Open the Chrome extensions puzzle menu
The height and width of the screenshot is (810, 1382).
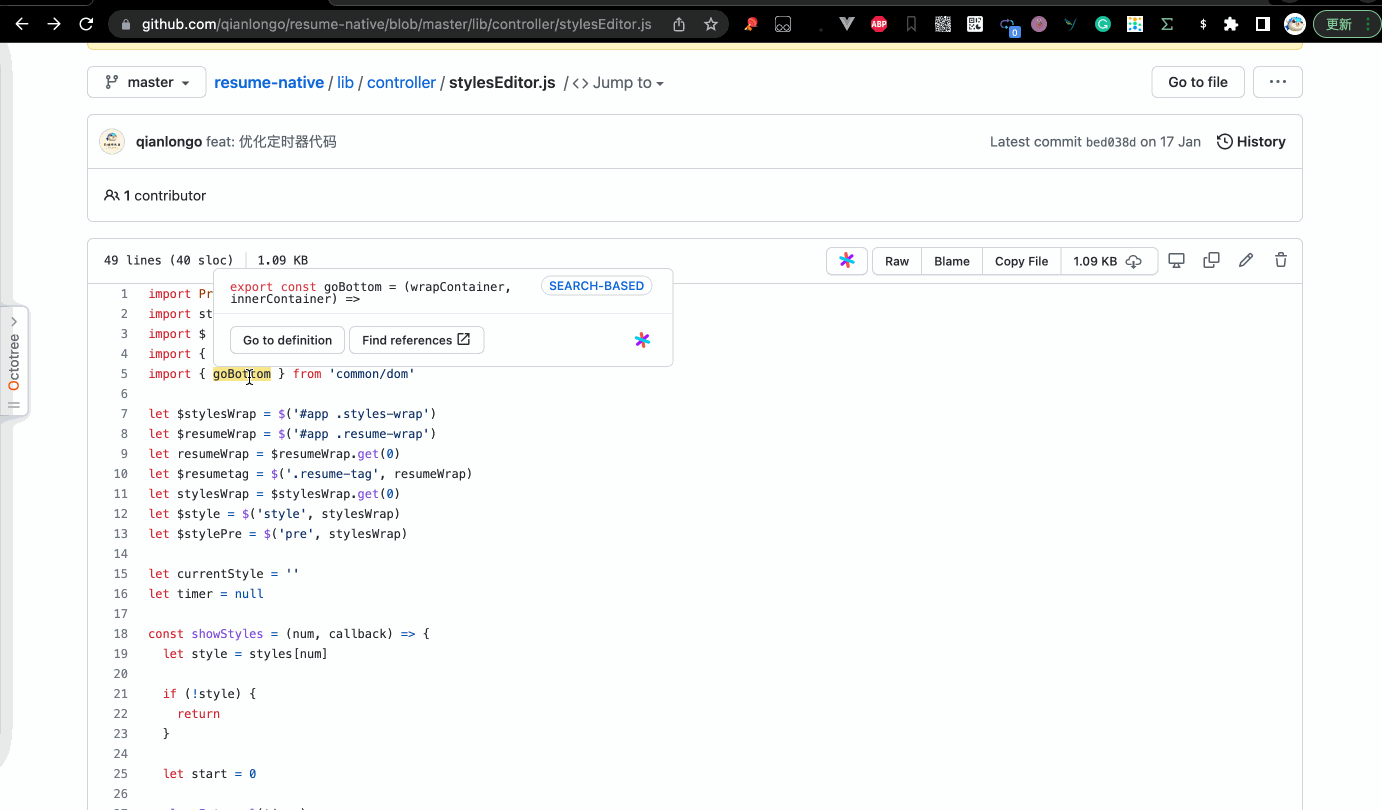click(x=1231, y=24)
